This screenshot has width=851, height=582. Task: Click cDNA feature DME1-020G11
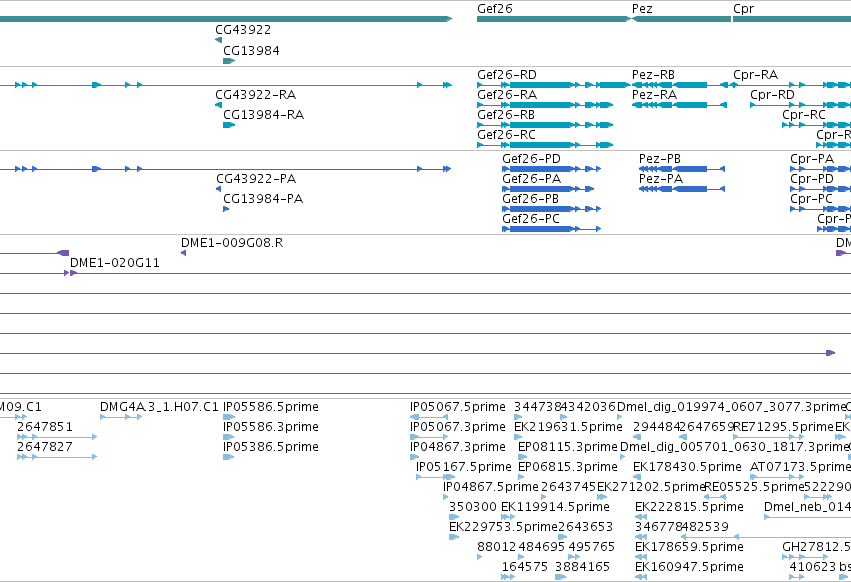tap(115, 263)
